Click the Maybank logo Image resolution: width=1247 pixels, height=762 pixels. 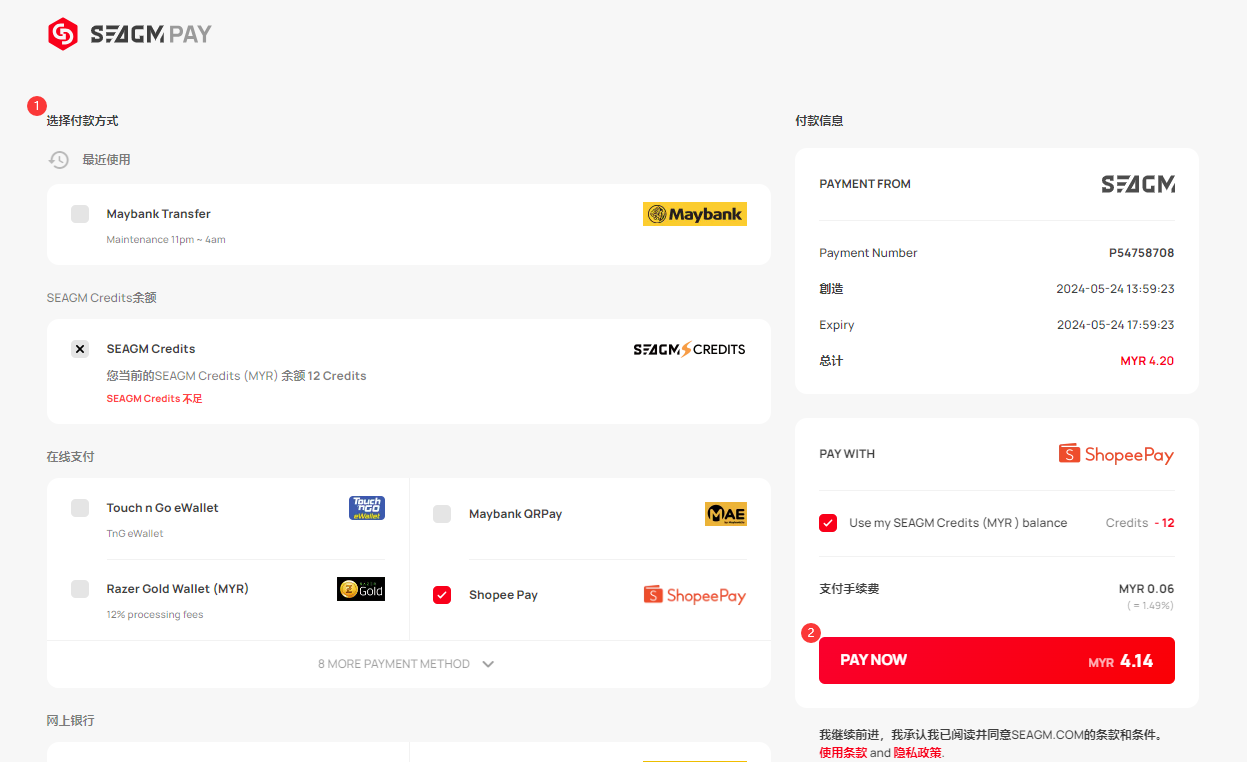(695, 214)
